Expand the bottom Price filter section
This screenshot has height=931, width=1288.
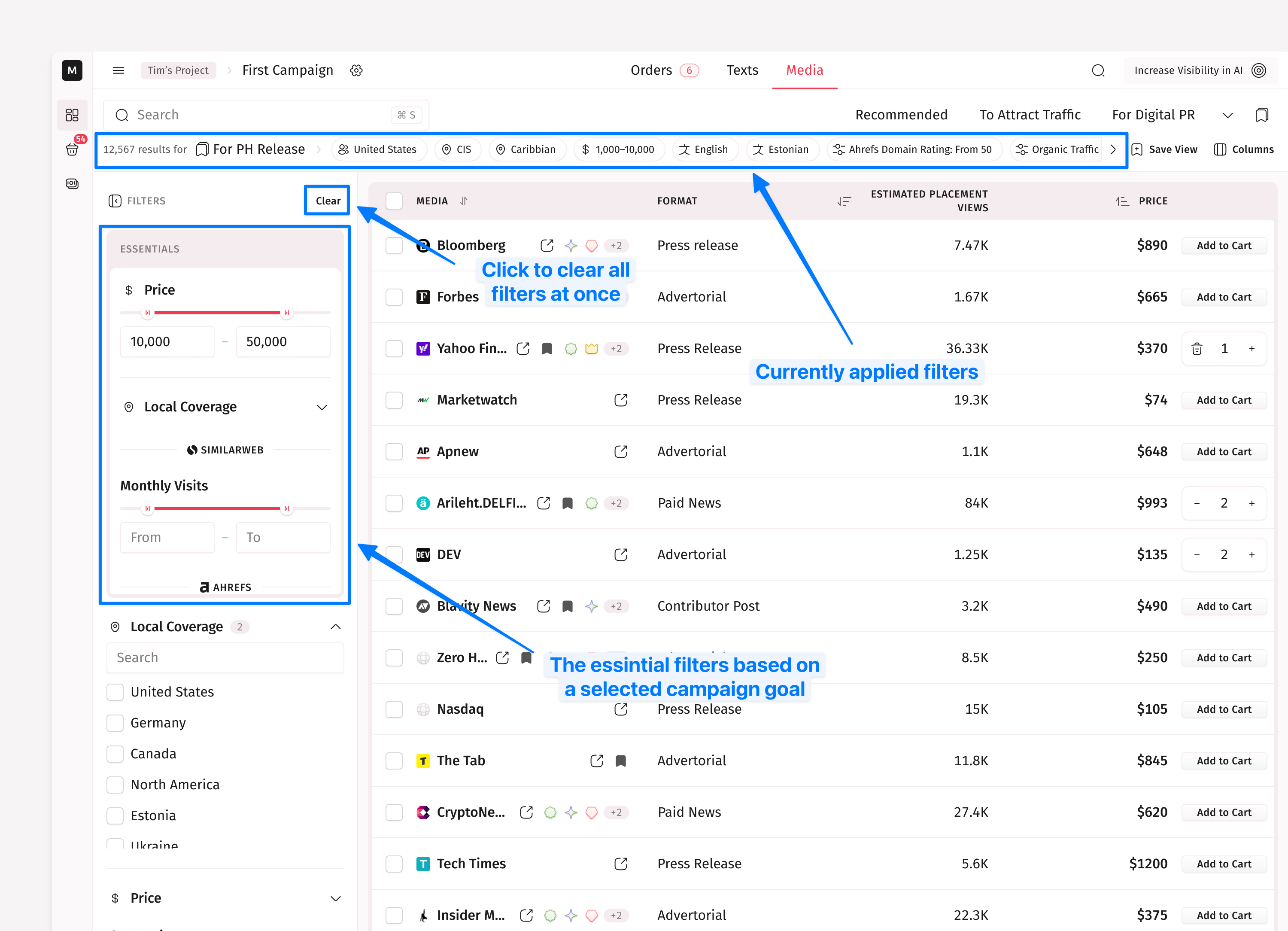coord(335,898)
